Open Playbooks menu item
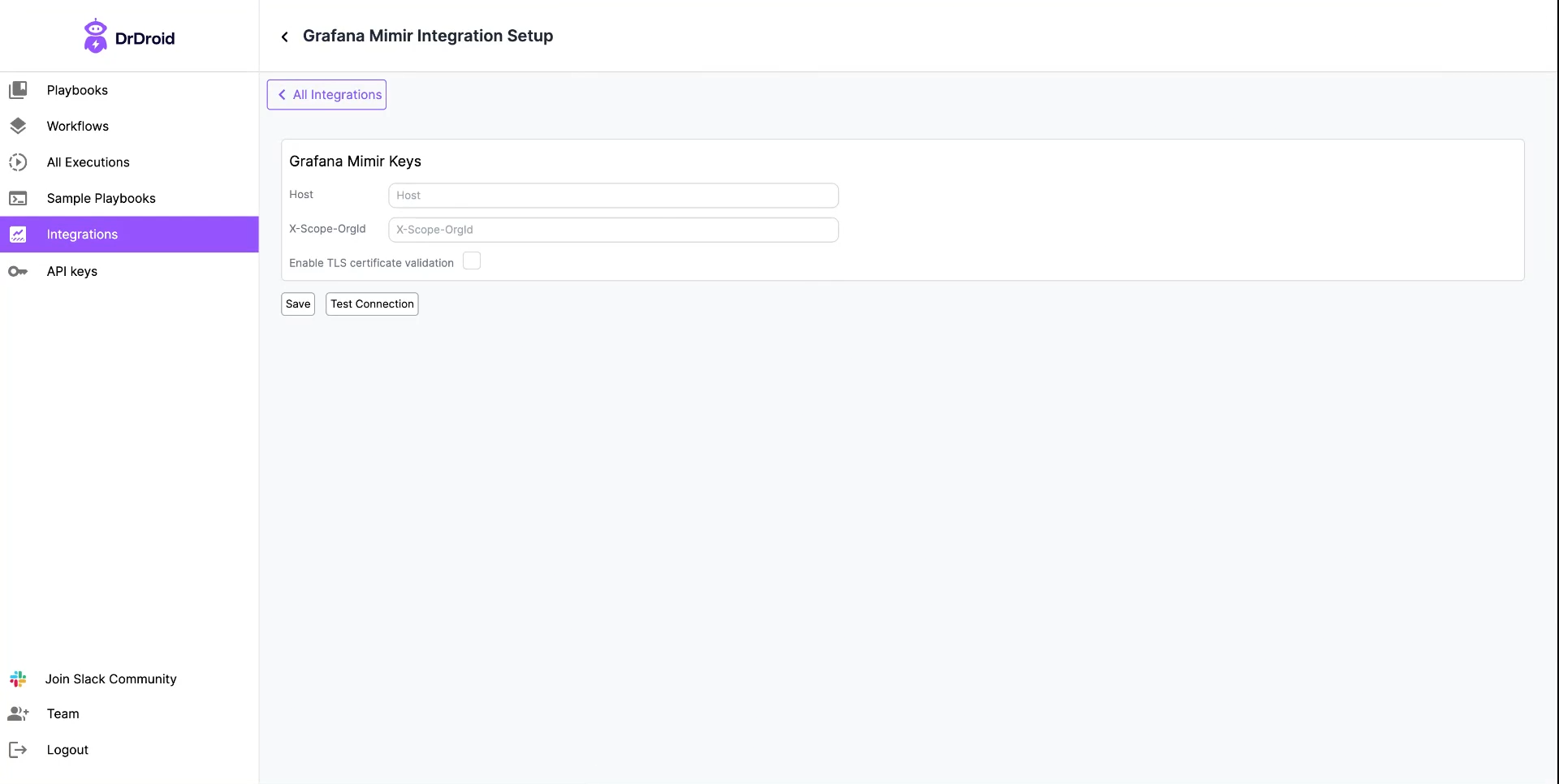 (x=129, y=90)
